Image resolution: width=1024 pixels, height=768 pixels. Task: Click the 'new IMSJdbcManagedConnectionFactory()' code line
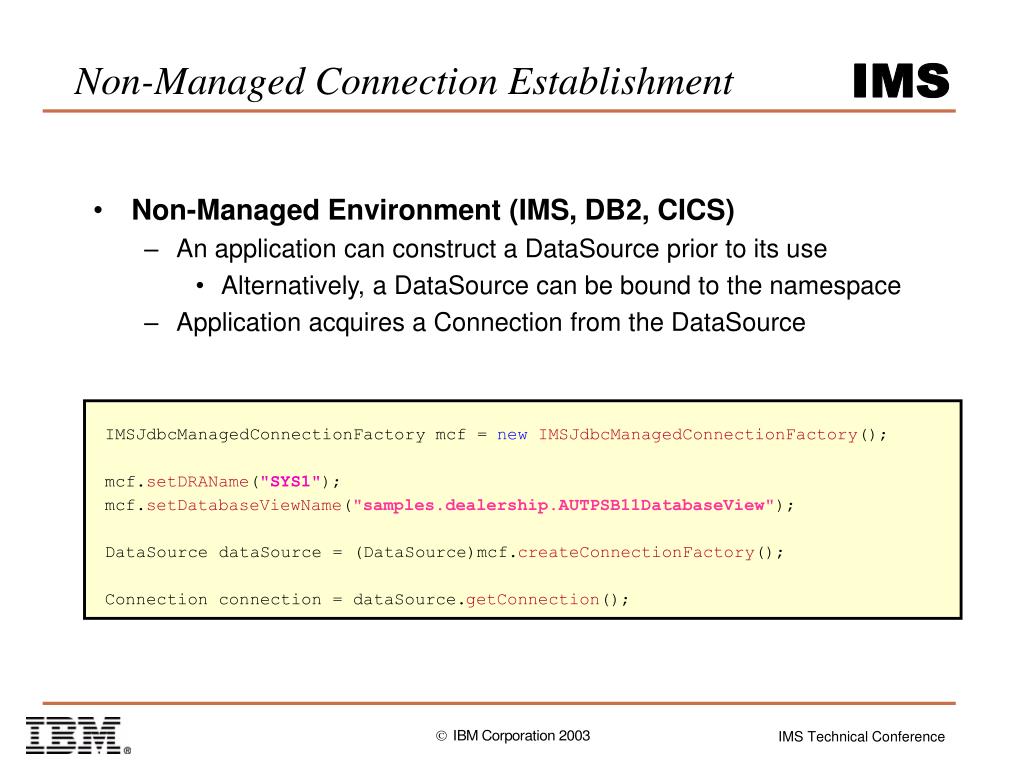tap(496, 435)
